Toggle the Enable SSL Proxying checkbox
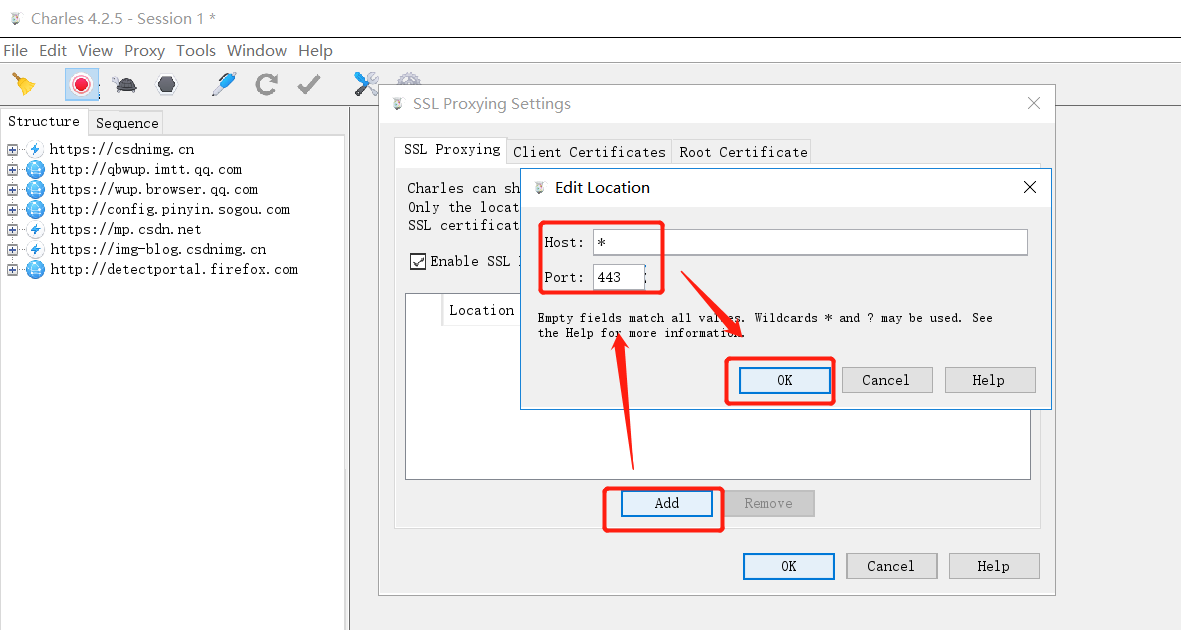 pos(417,261)
